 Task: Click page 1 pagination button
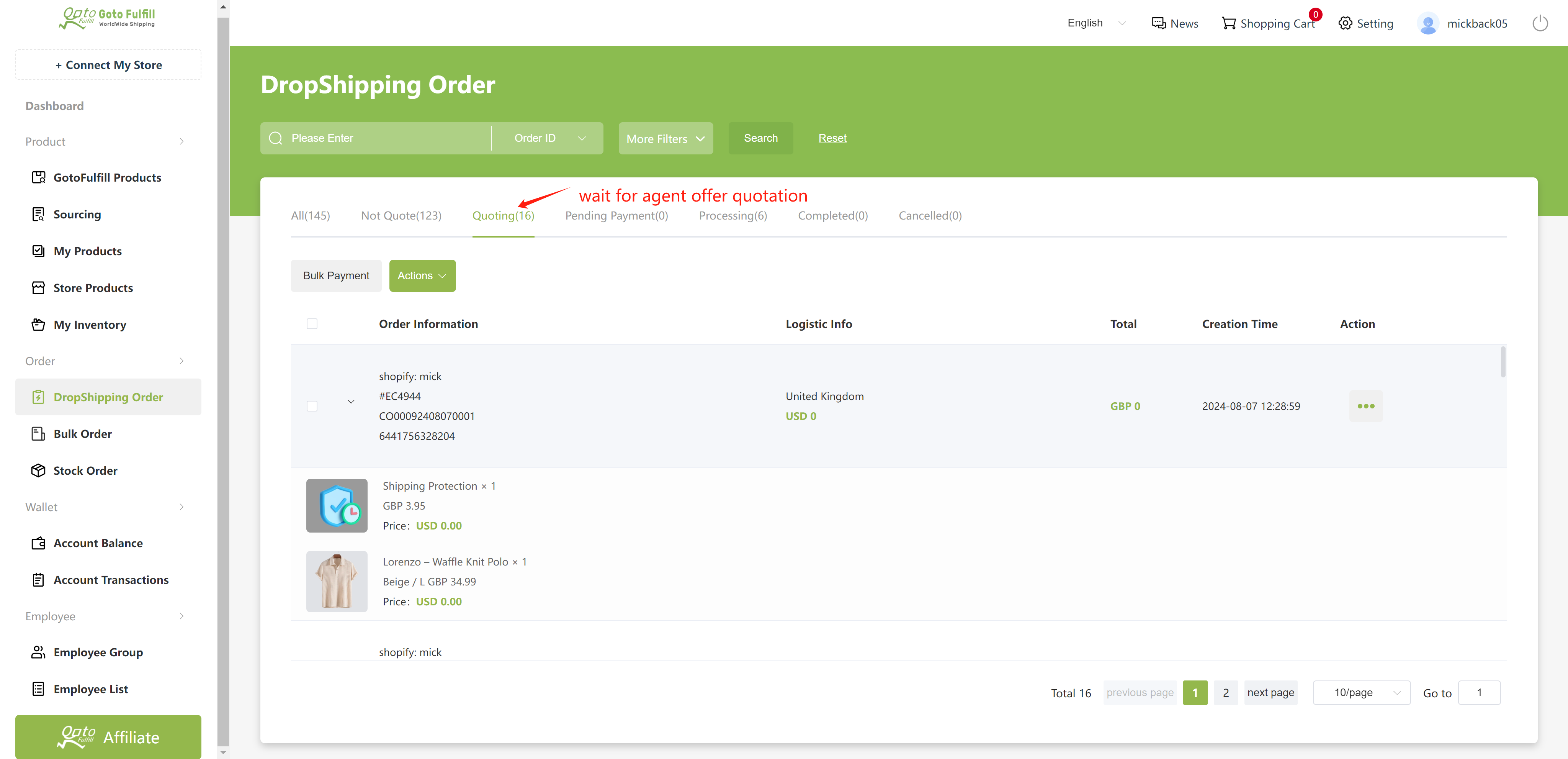(1195, 693)
